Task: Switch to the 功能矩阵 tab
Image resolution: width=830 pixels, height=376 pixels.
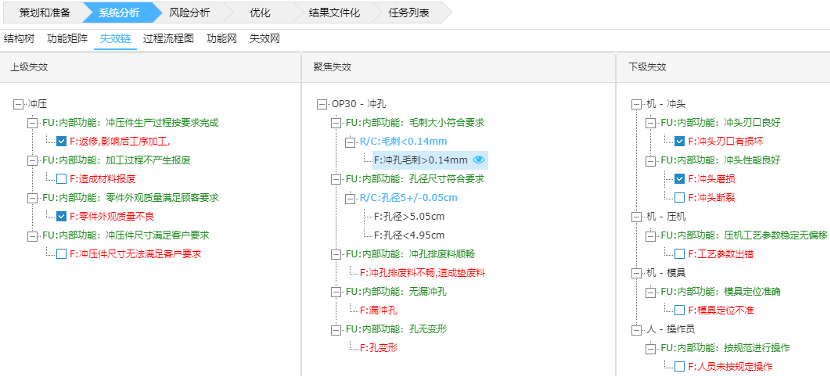Action: pyautogui.click(x=67, y=39)
